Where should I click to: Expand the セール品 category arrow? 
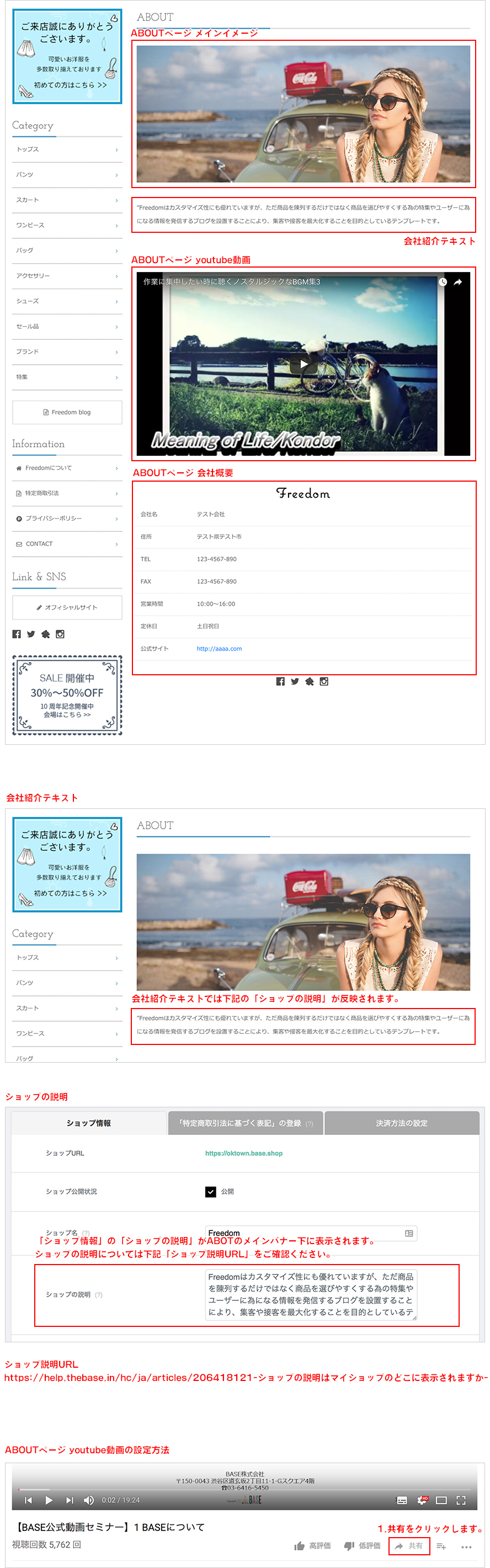click(x=117, y=327)
